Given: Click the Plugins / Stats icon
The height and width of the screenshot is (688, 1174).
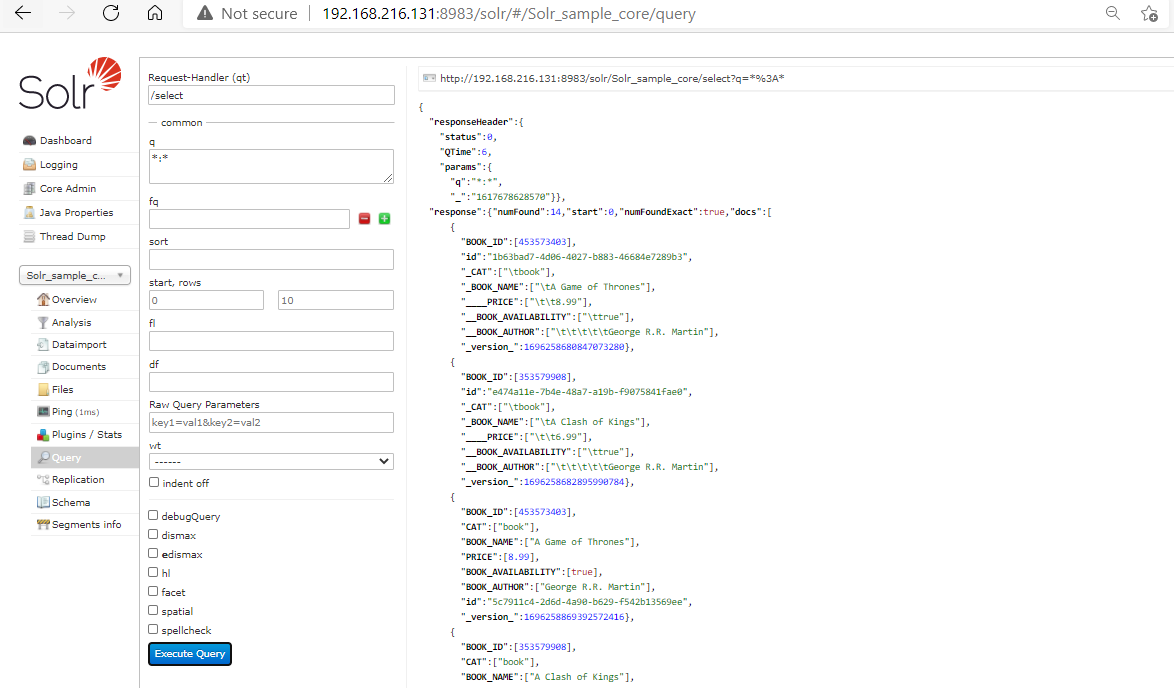Looking at the screenshot, I should pos(43,434).
